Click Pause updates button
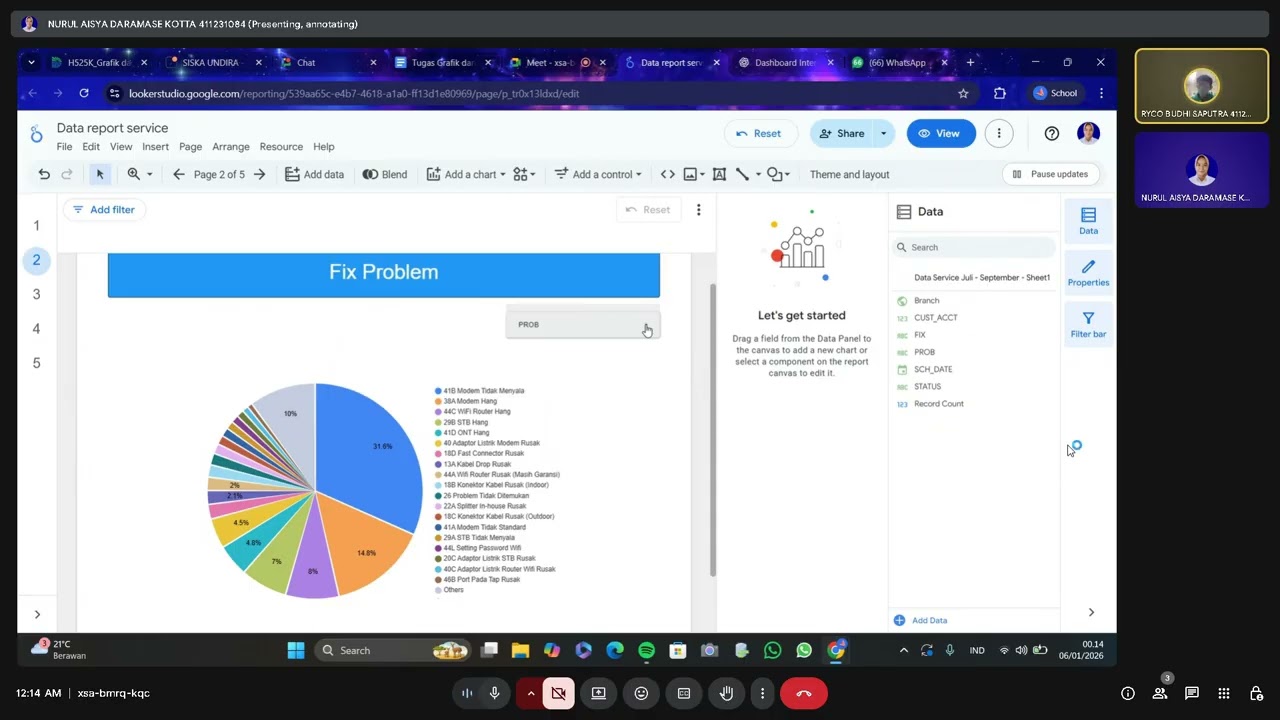Image resolution: width=1280 pixels, height=720 pixels. [x=1050, y=174]
